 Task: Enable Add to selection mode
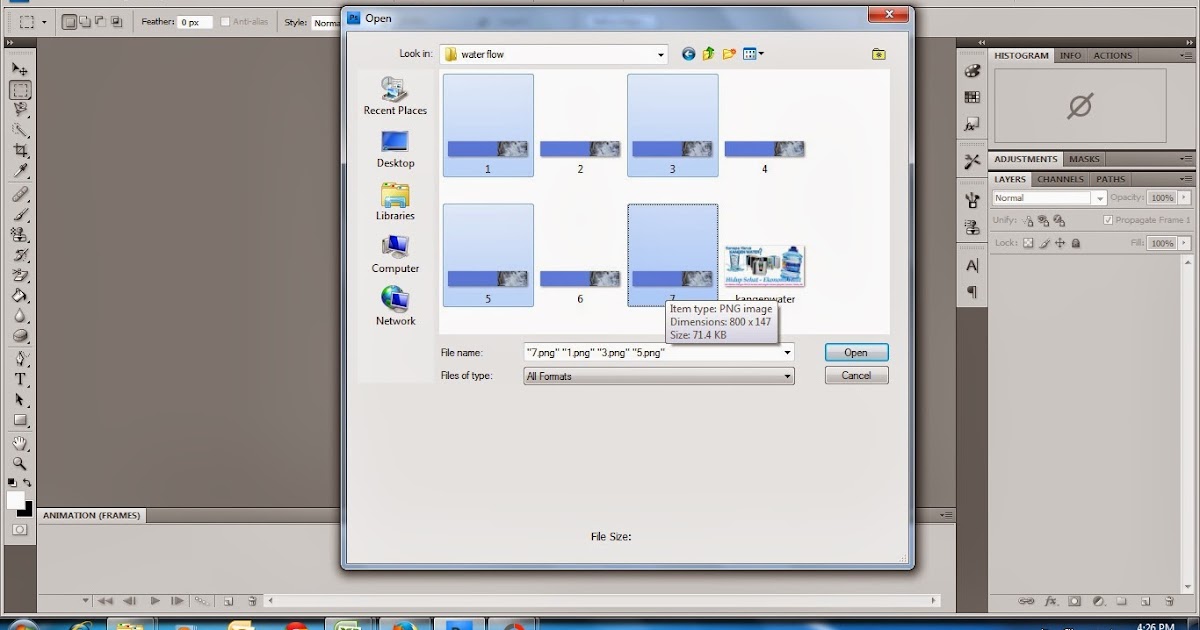coord(86,21)
